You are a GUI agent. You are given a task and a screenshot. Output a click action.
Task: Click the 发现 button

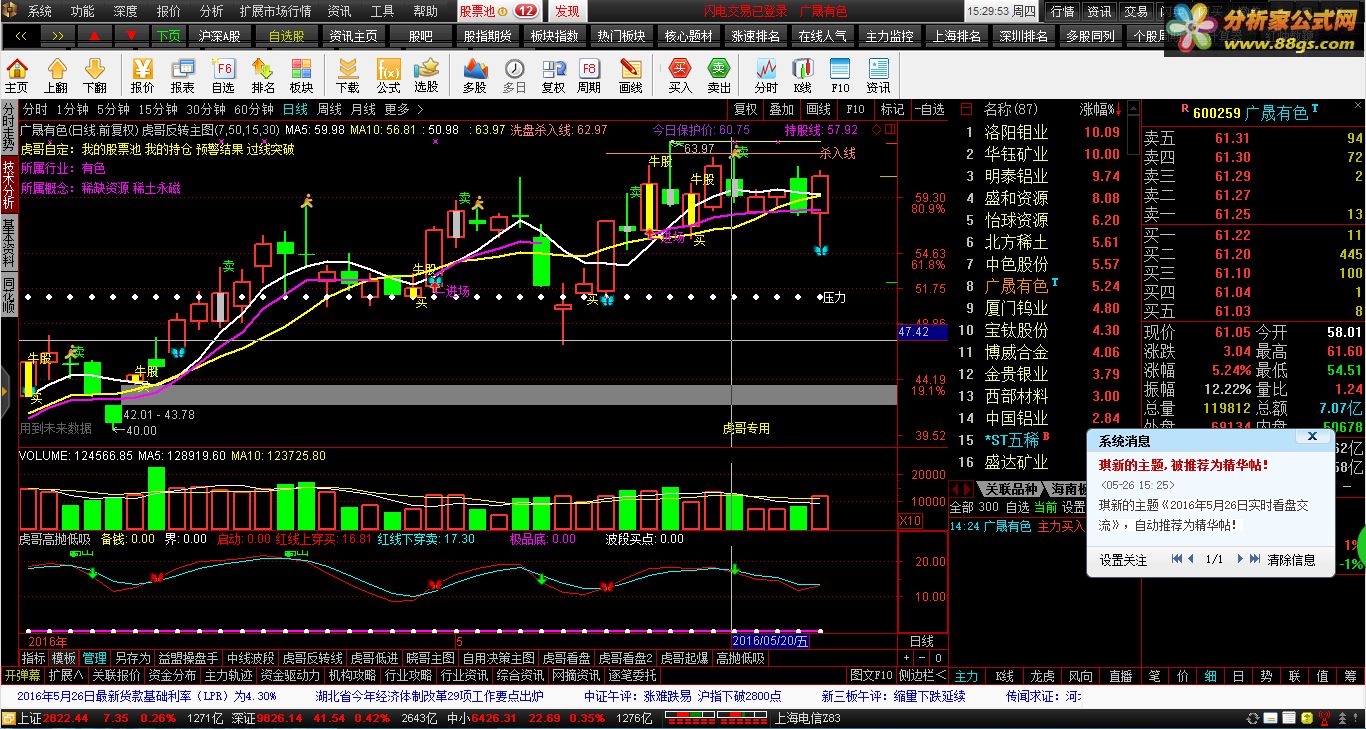(567, 11)
